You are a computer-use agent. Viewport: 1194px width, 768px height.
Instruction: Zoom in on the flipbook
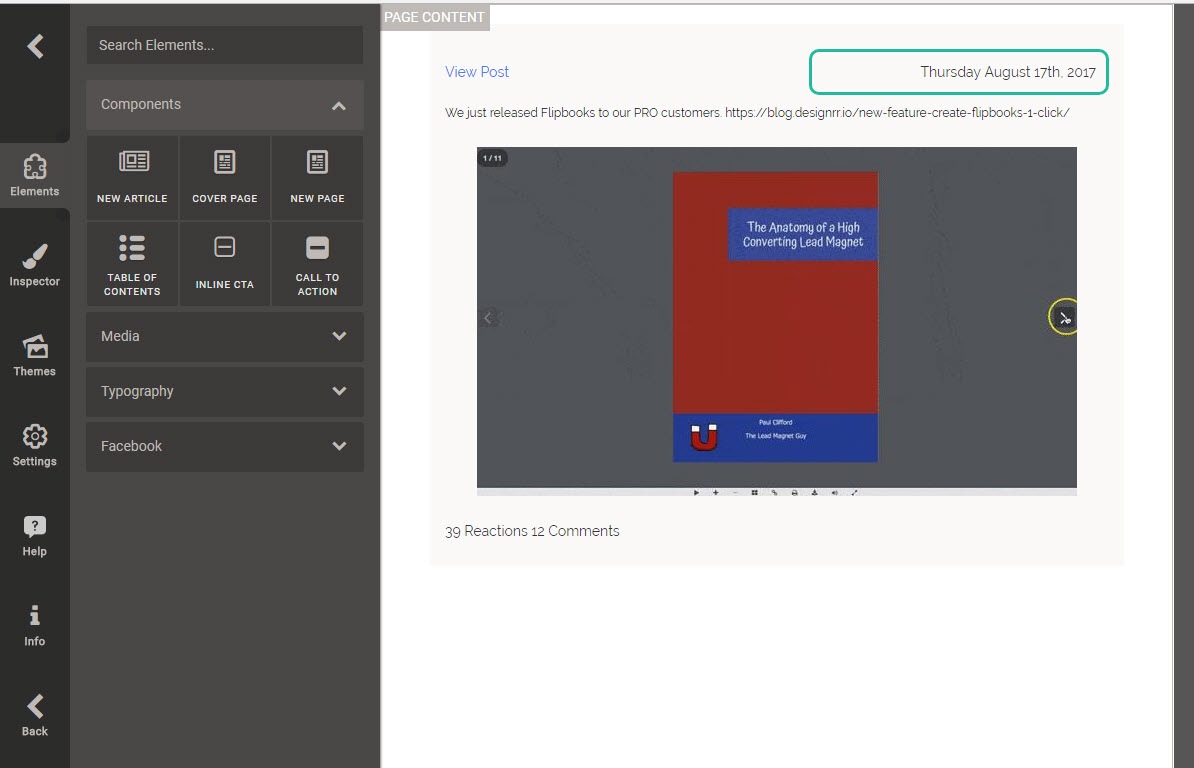(716, 492)
